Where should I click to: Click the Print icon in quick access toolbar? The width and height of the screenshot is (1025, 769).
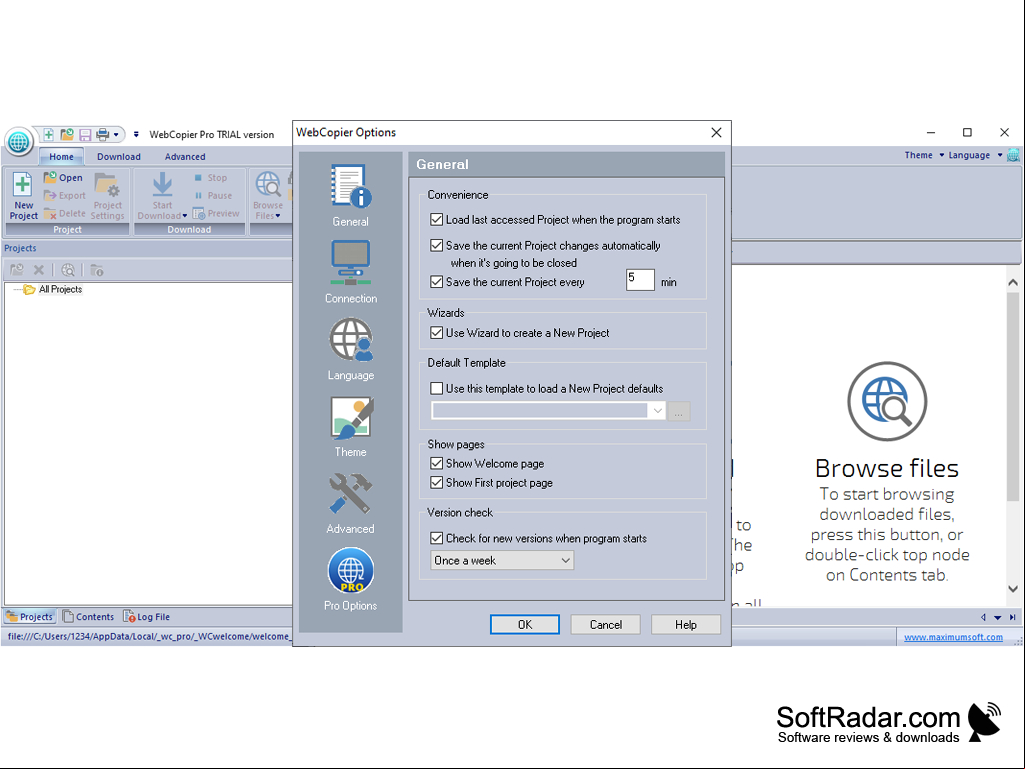[x=103, y=135]
